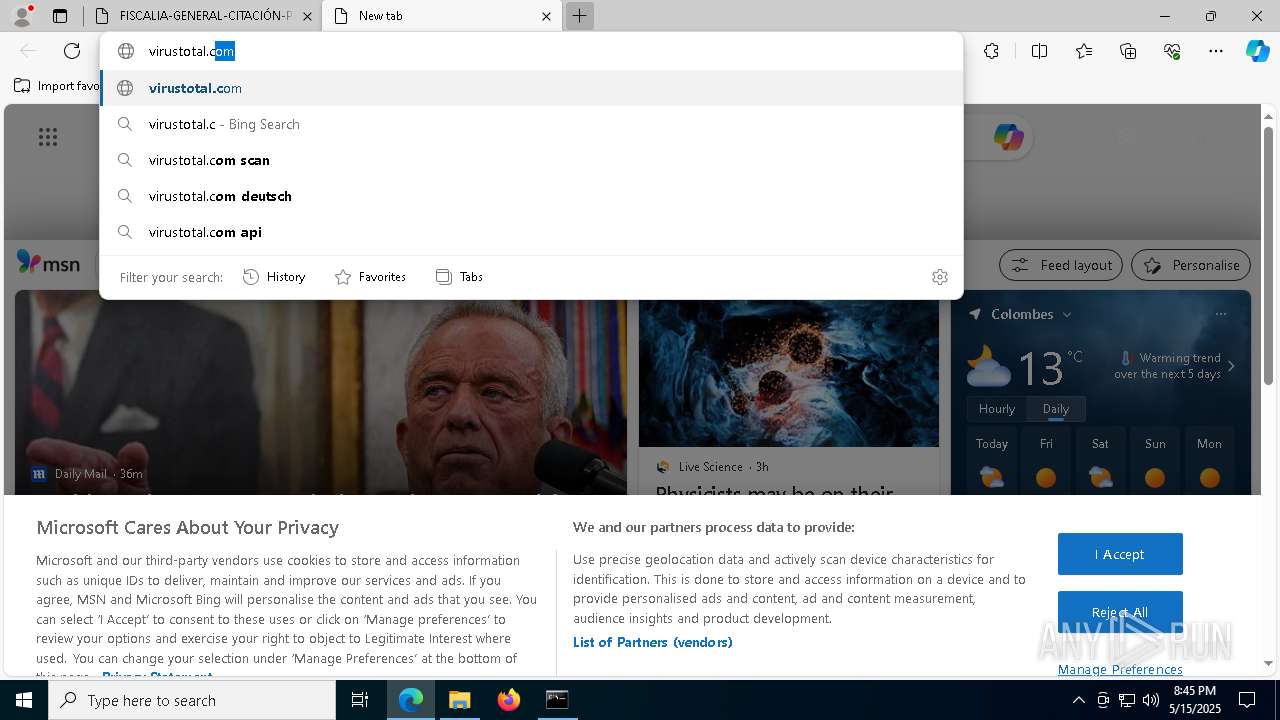Open Settings and more ellipsis menu
The width and height of the screenshot is (1280, 720).
click(x=1216, y=51)
